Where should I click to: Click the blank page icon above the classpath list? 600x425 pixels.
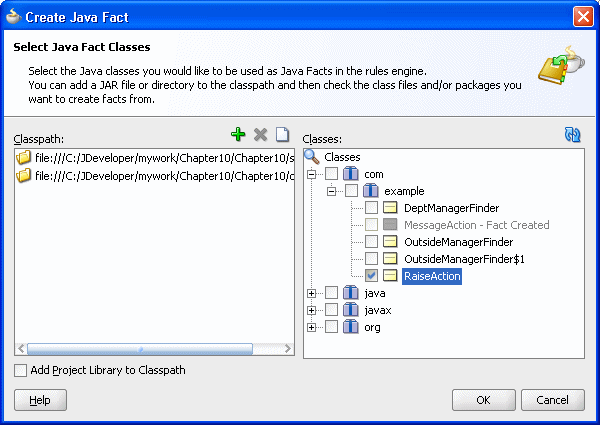(x=282, y=135)
